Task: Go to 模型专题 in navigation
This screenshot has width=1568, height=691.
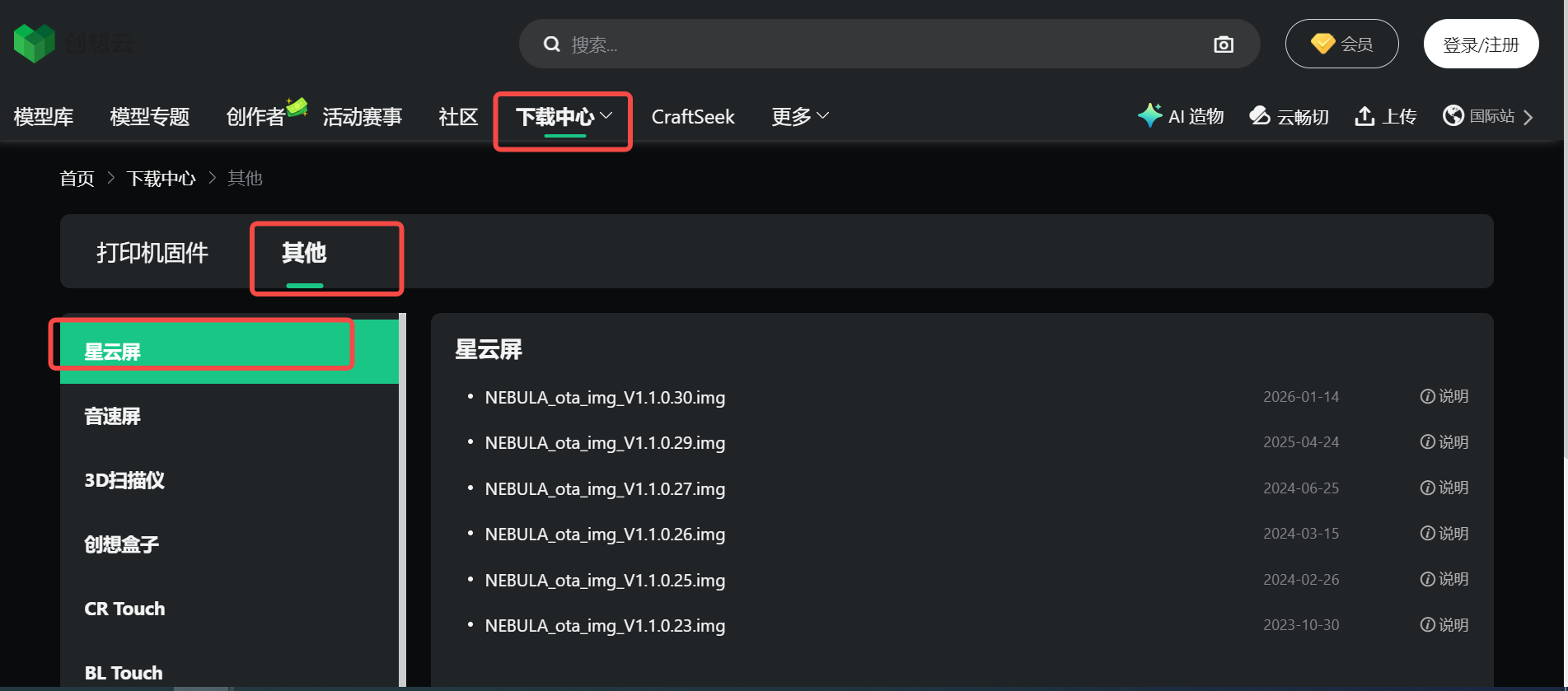Action: [150, 117]
